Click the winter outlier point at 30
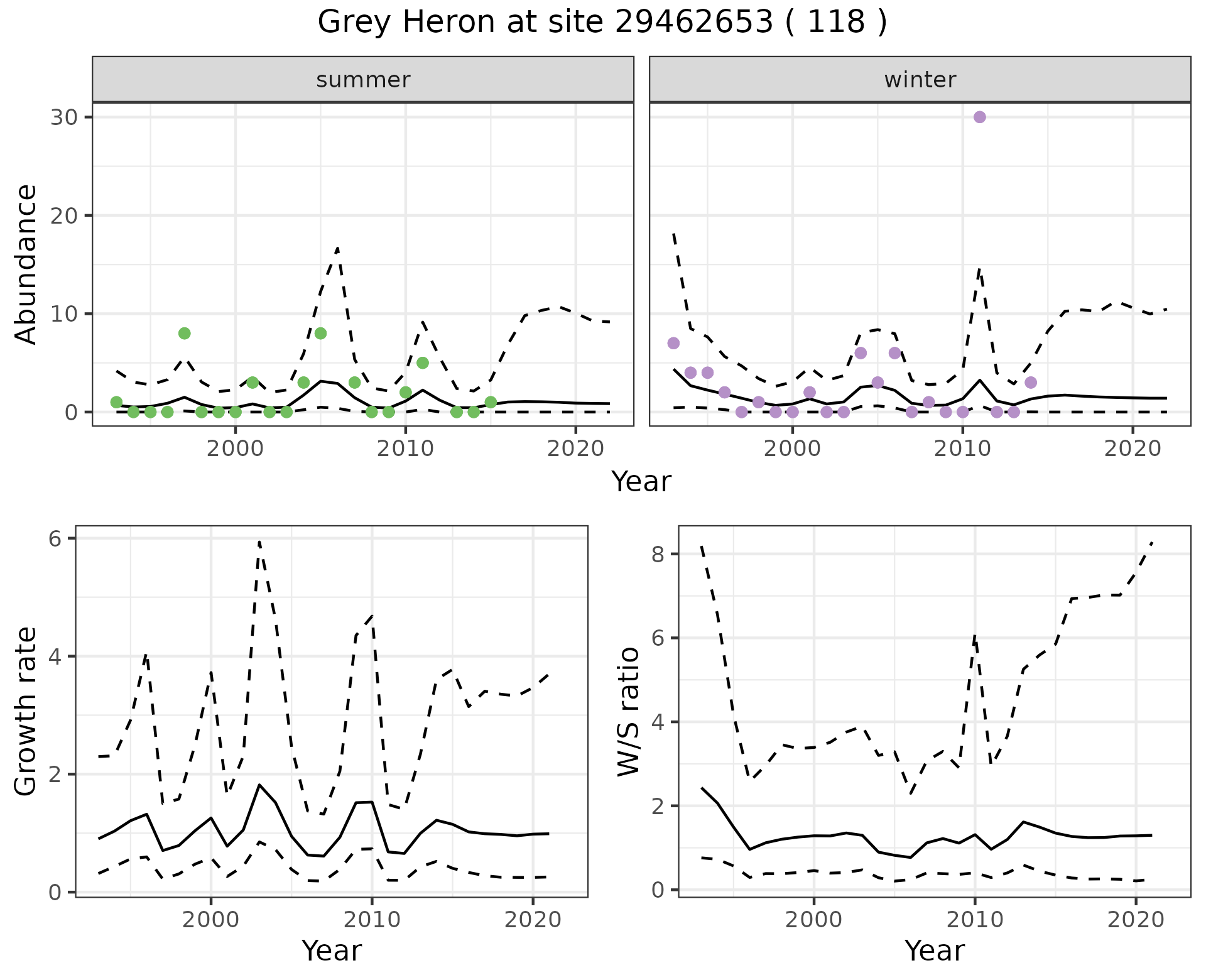This screenshot has height=980, width=1206. 979,117
